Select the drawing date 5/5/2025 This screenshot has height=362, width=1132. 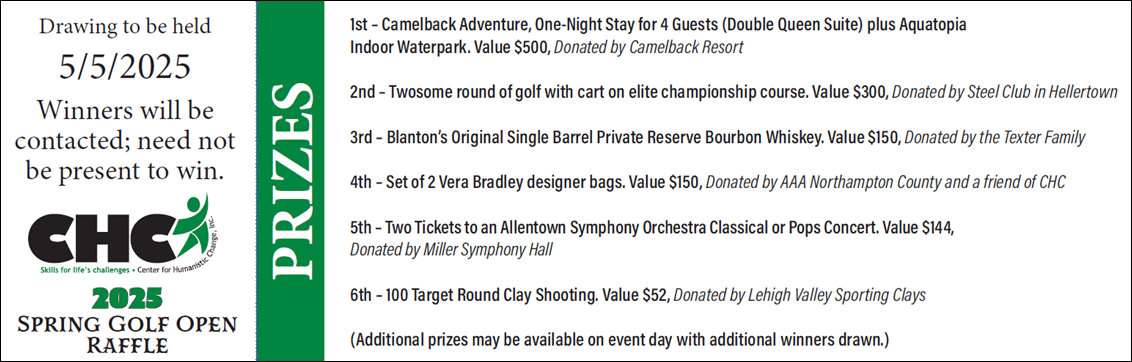[124, 68]
